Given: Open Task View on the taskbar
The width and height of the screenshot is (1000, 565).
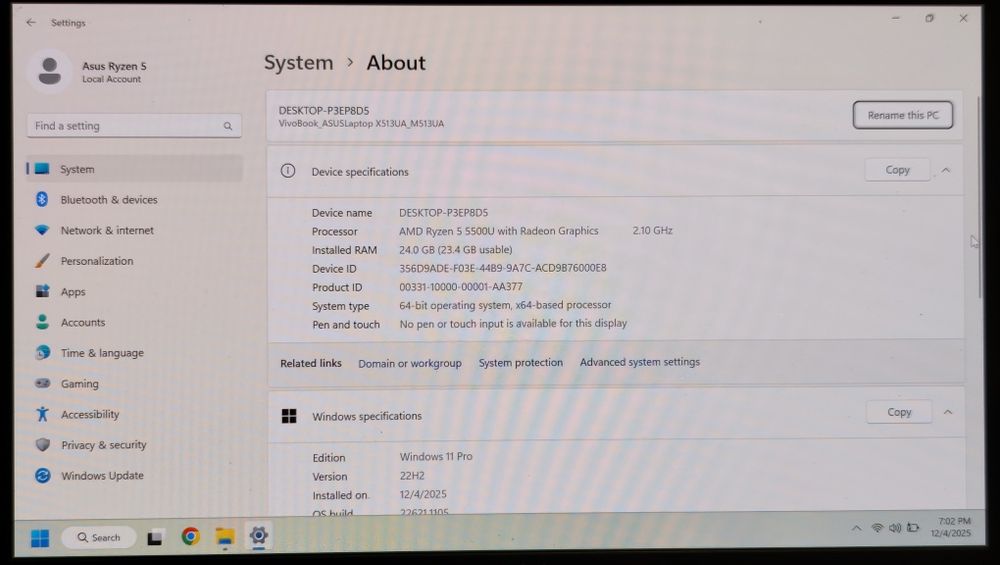Looking at the screenshot, I should [154, 538].
